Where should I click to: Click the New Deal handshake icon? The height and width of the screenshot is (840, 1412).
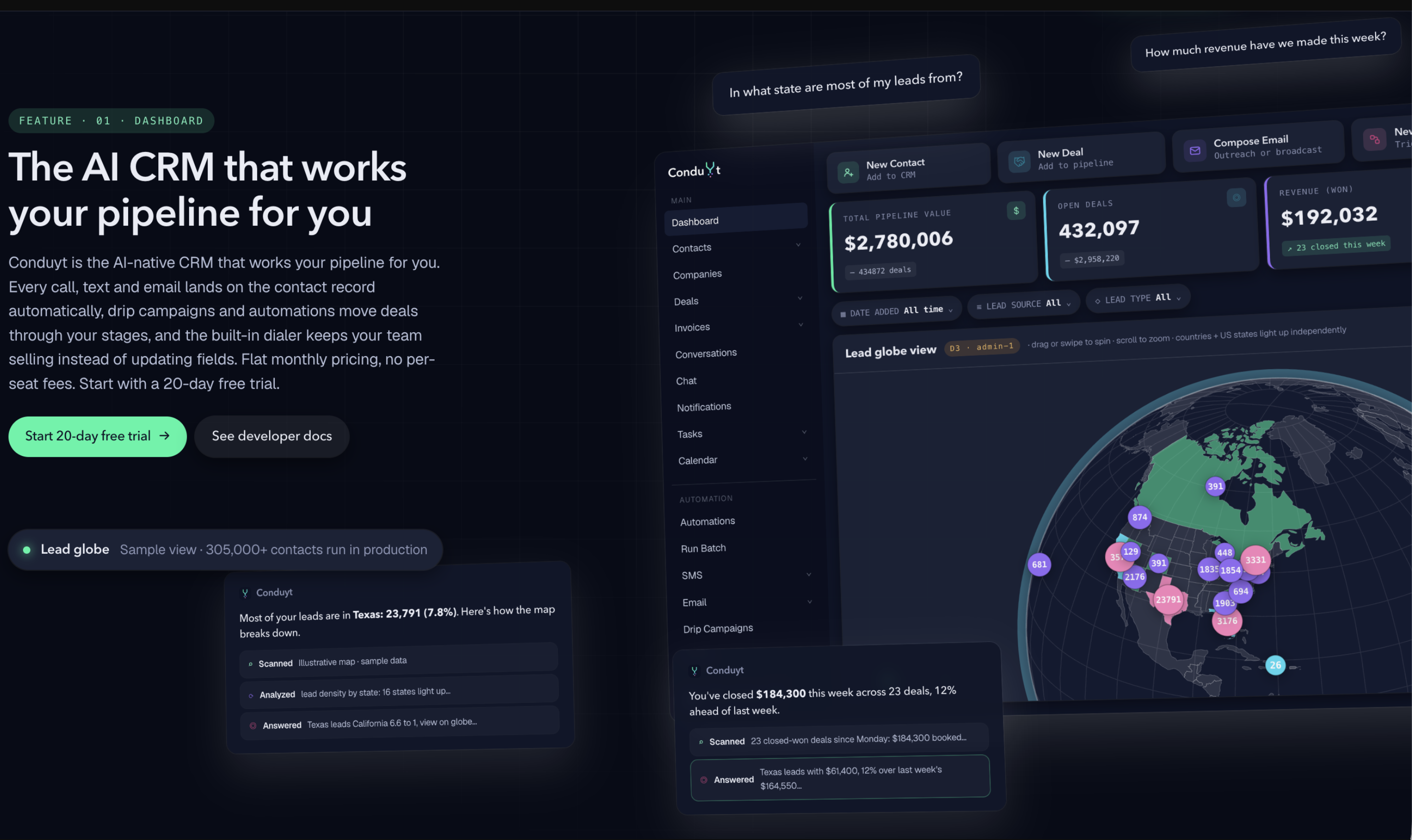1019,162
